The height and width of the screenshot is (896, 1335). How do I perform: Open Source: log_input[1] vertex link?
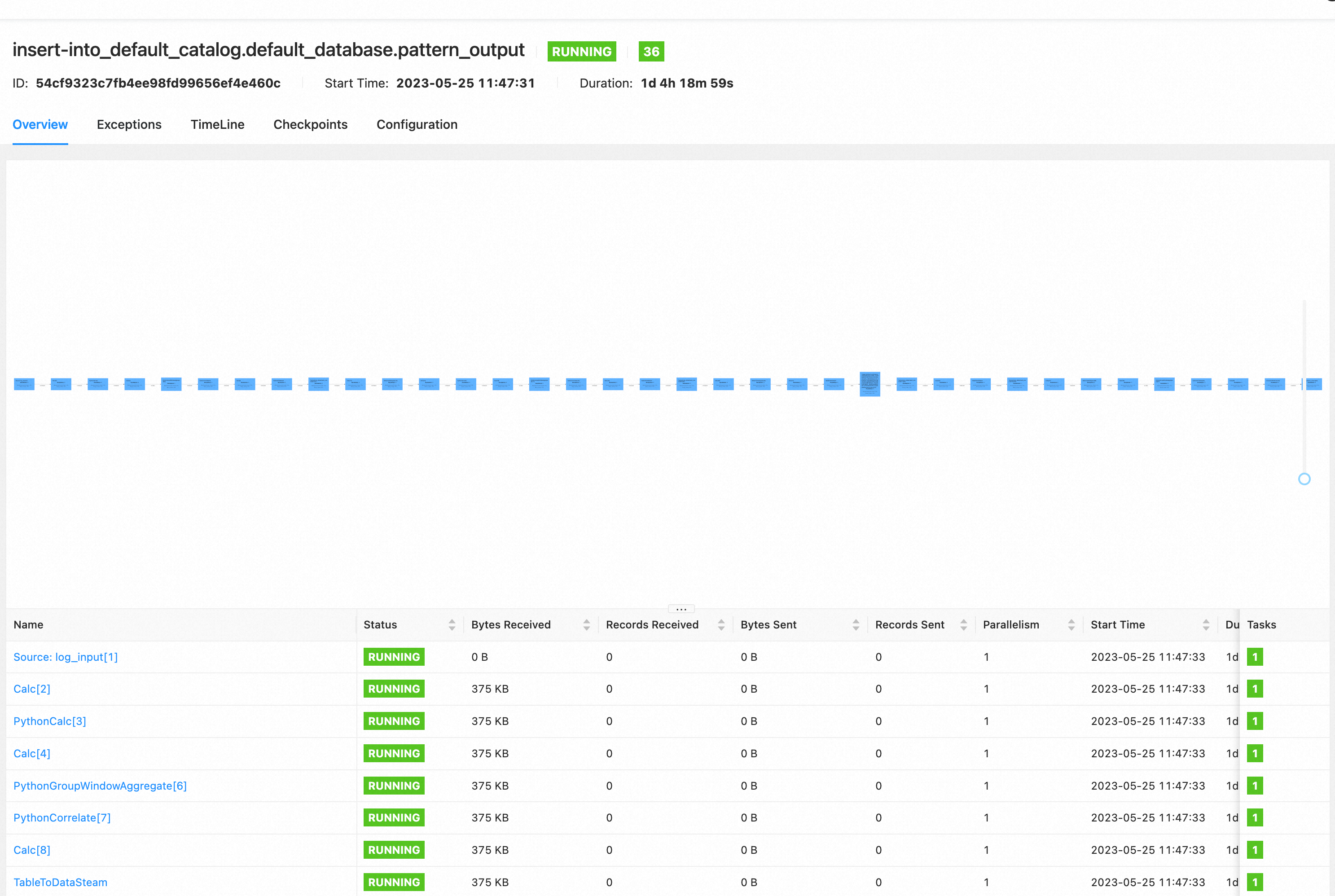[x=66, y=657]
